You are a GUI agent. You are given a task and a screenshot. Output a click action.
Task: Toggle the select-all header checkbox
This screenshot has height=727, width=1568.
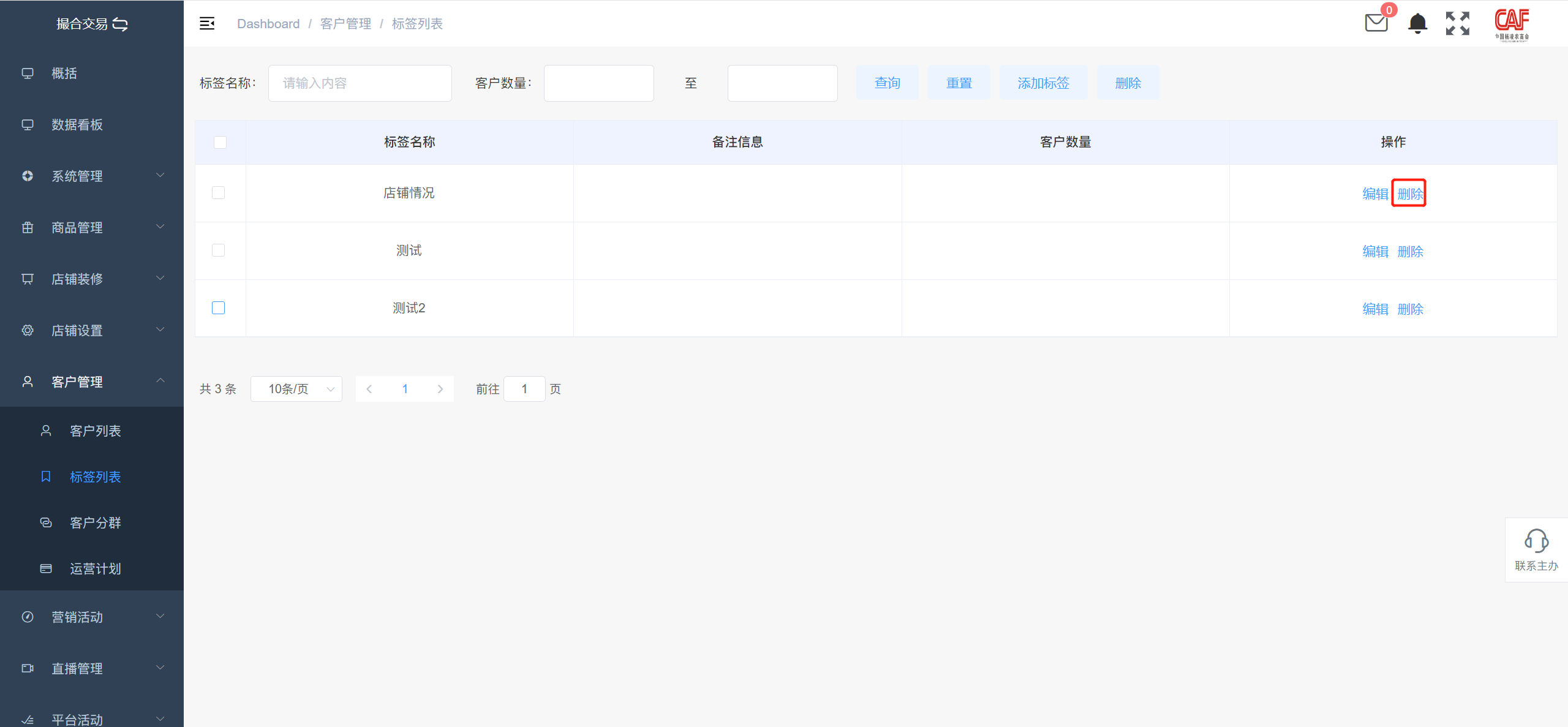click(x=220, y=142)
